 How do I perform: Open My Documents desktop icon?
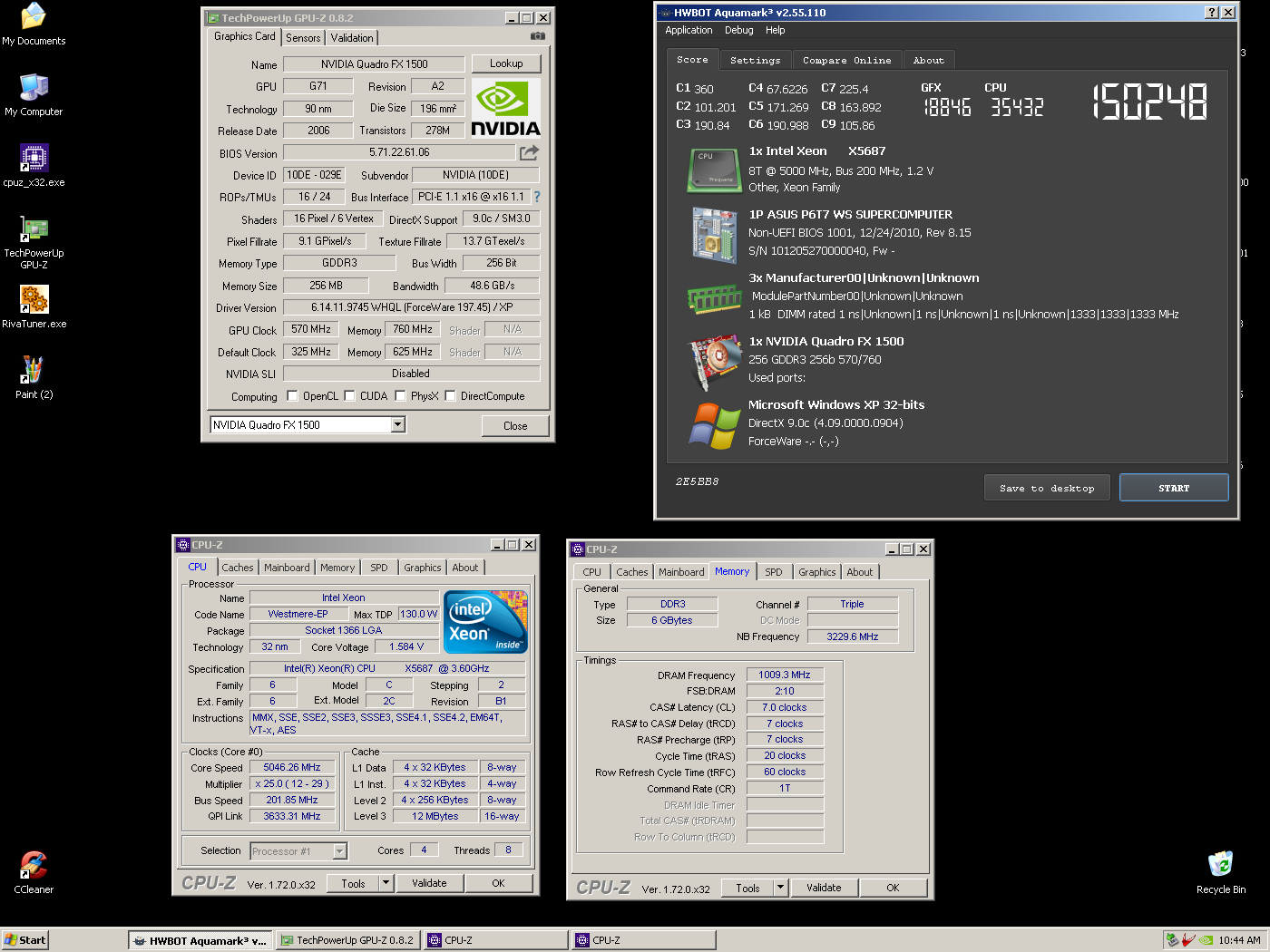[34, 24]
